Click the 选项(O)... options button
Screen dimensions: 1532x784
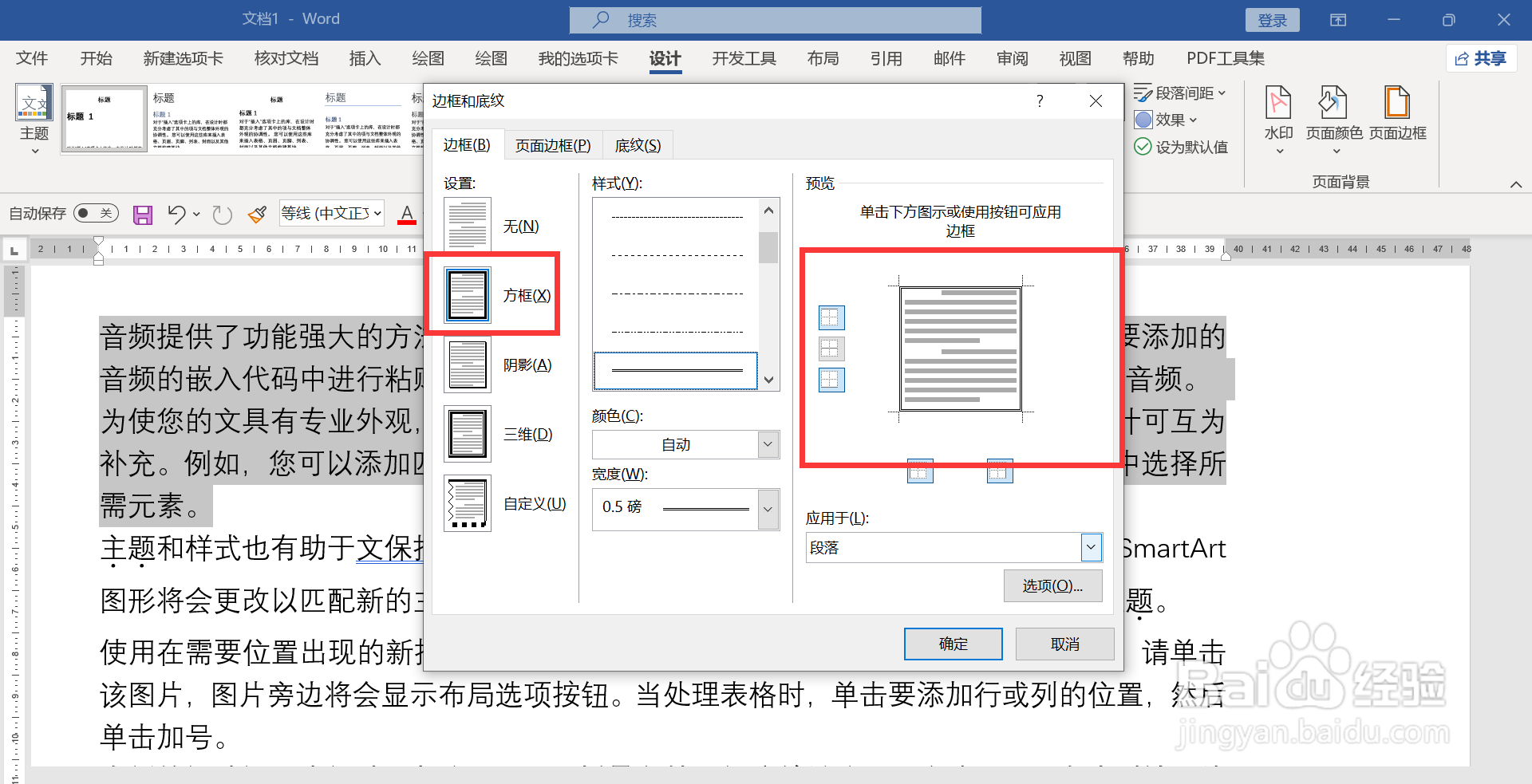click(x=1053, y=586)
